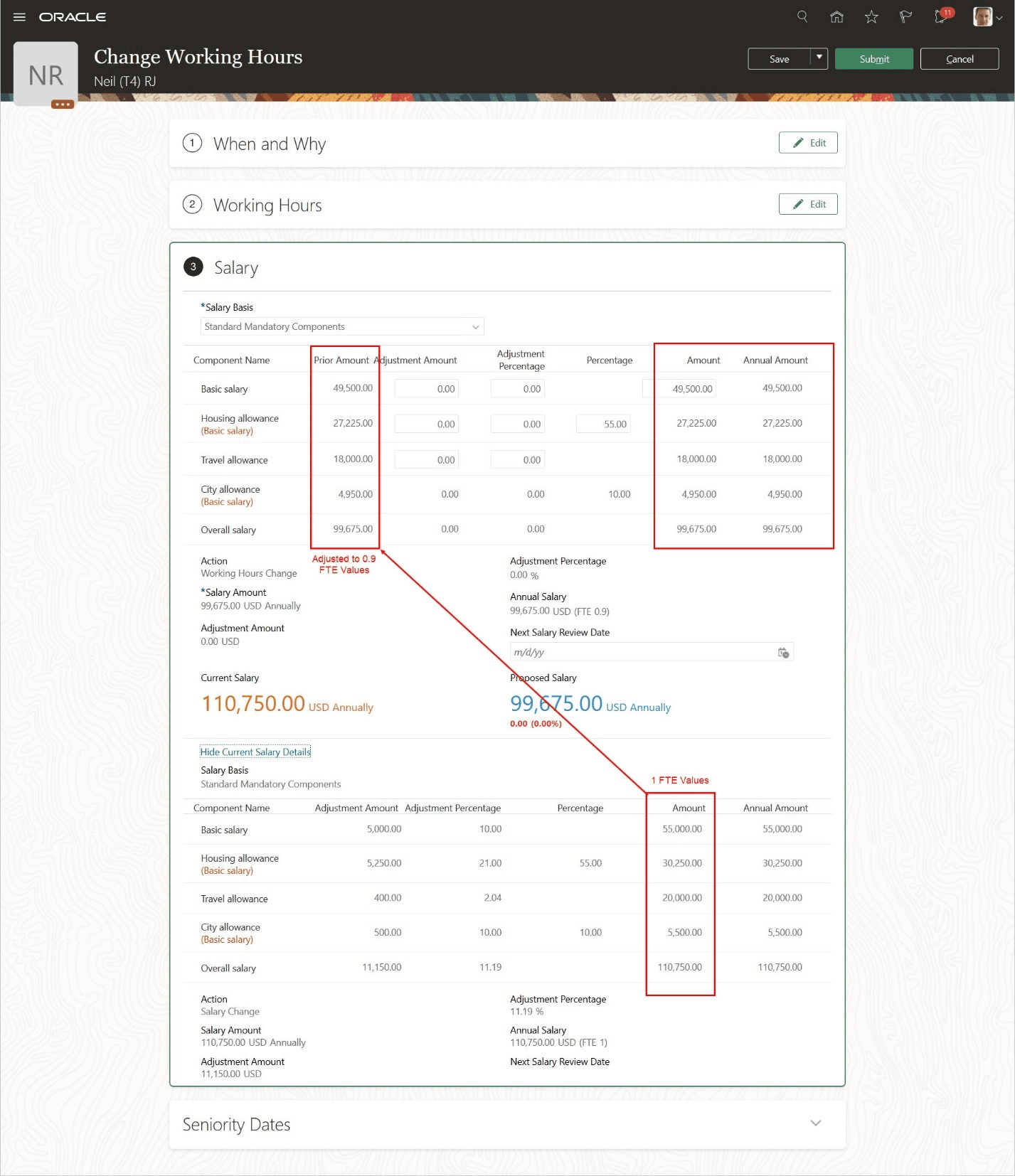Click Housing allowance Adjustment Amount field
The width and height of the screenshot is (1015, 1176).
tap(427, 424)
